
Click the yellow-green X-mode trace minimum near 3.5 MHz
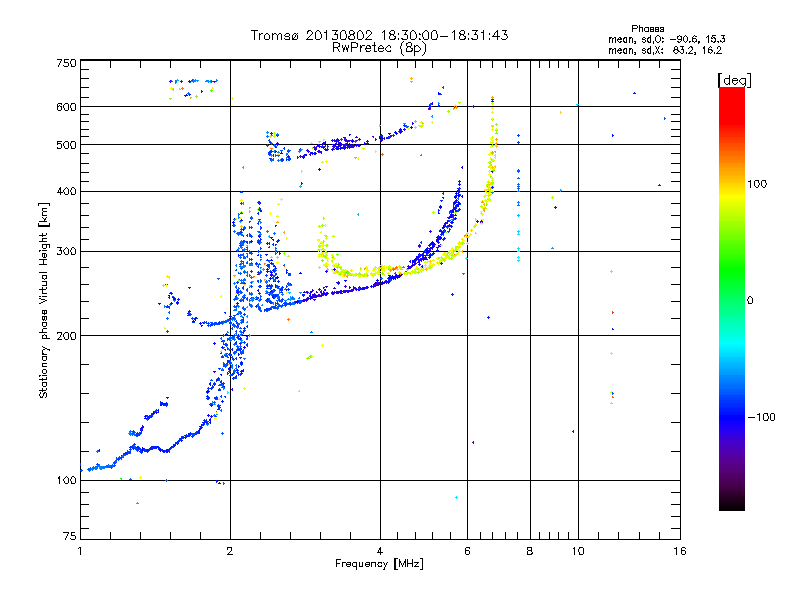tap(357, 273)
